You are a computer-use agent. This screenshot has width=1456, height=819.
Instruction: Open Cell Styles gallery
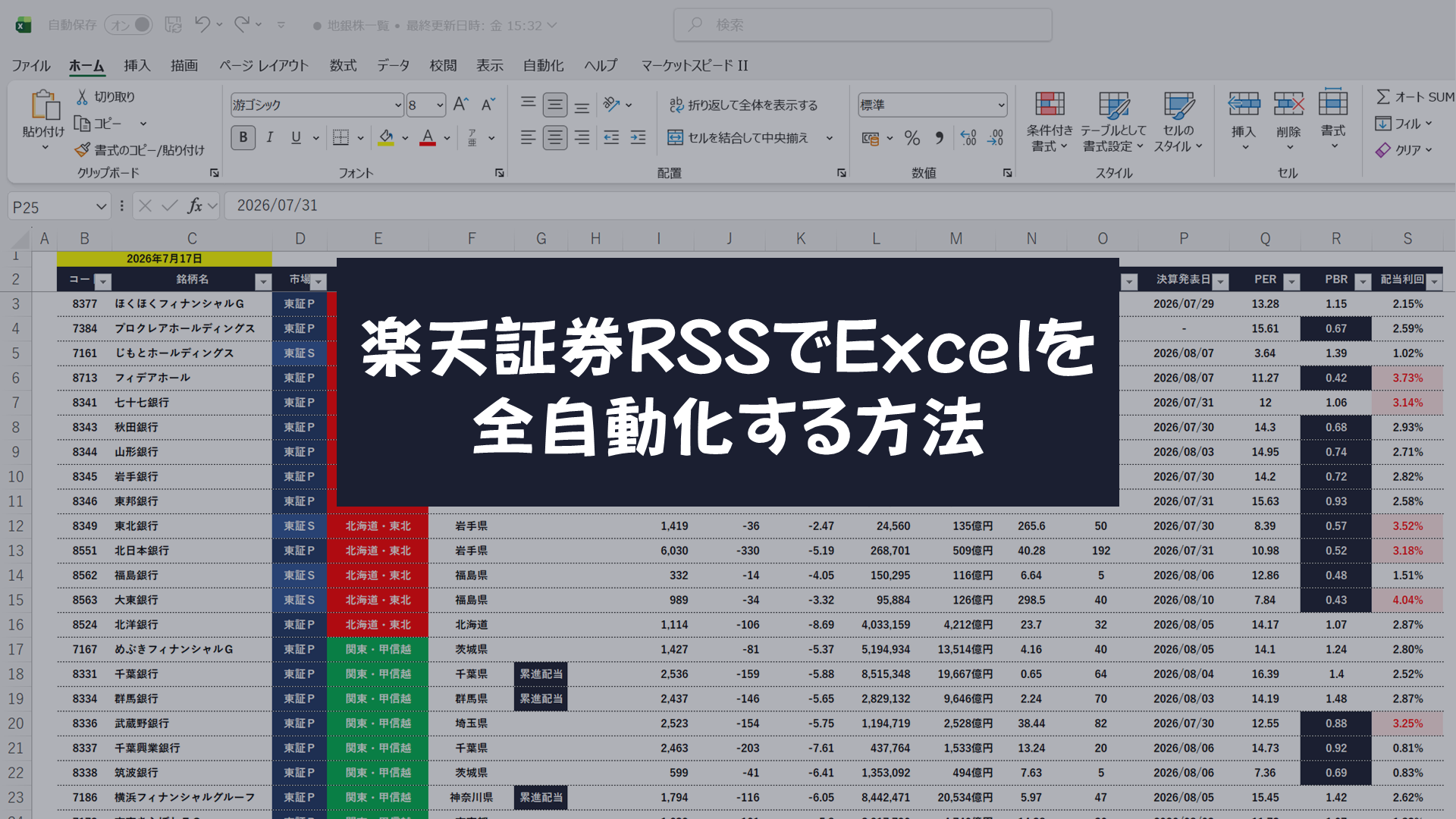(1178, 121)
